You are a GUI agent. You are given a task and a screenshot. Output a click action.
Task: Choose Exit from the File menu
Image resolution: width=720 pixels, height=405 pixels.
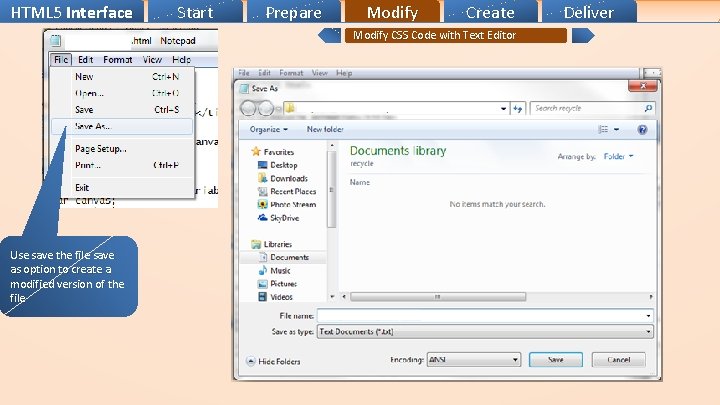coord(122,188)
